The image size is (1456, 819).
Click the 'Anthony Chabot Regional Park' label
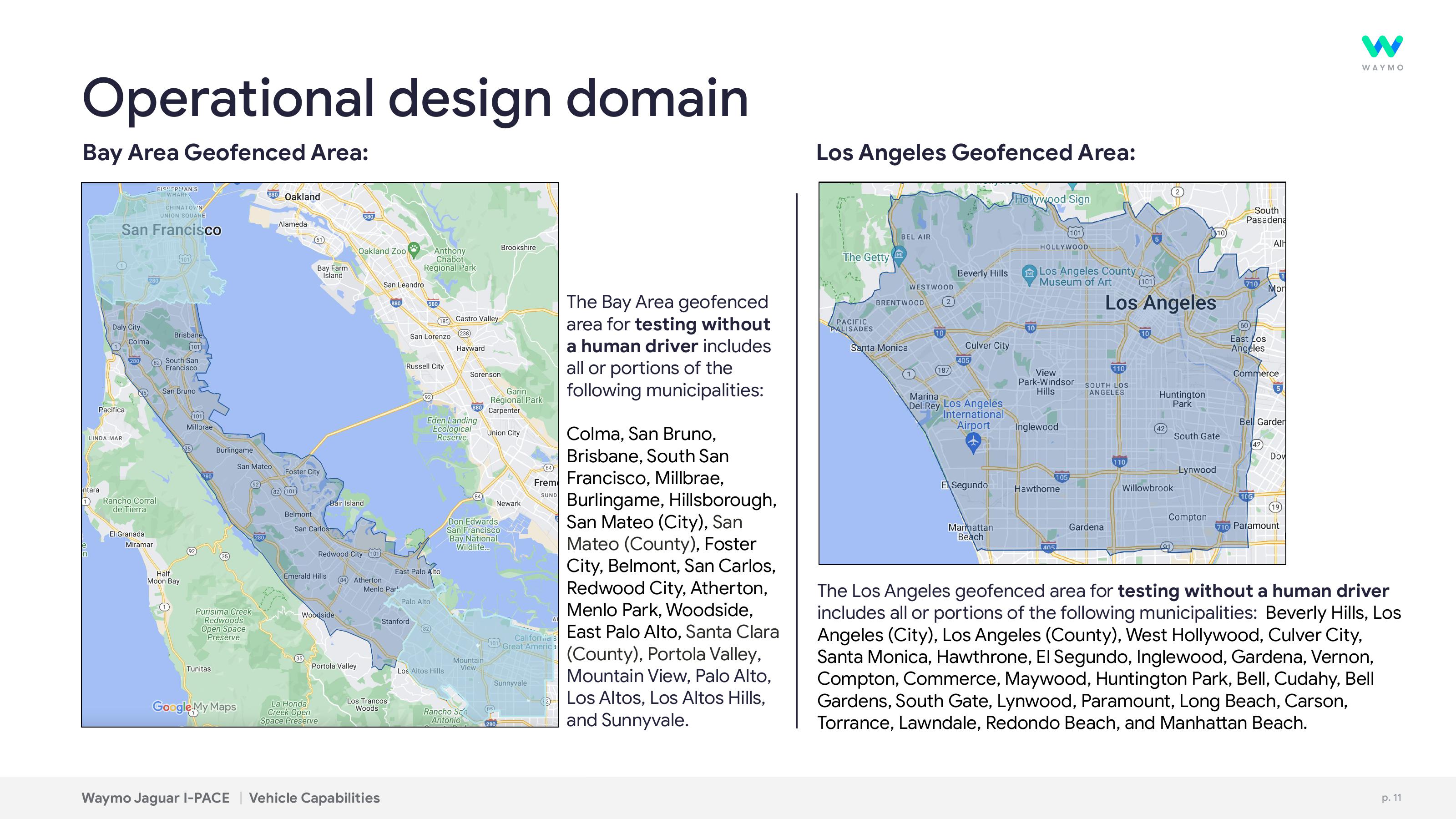tap(450, 259)
